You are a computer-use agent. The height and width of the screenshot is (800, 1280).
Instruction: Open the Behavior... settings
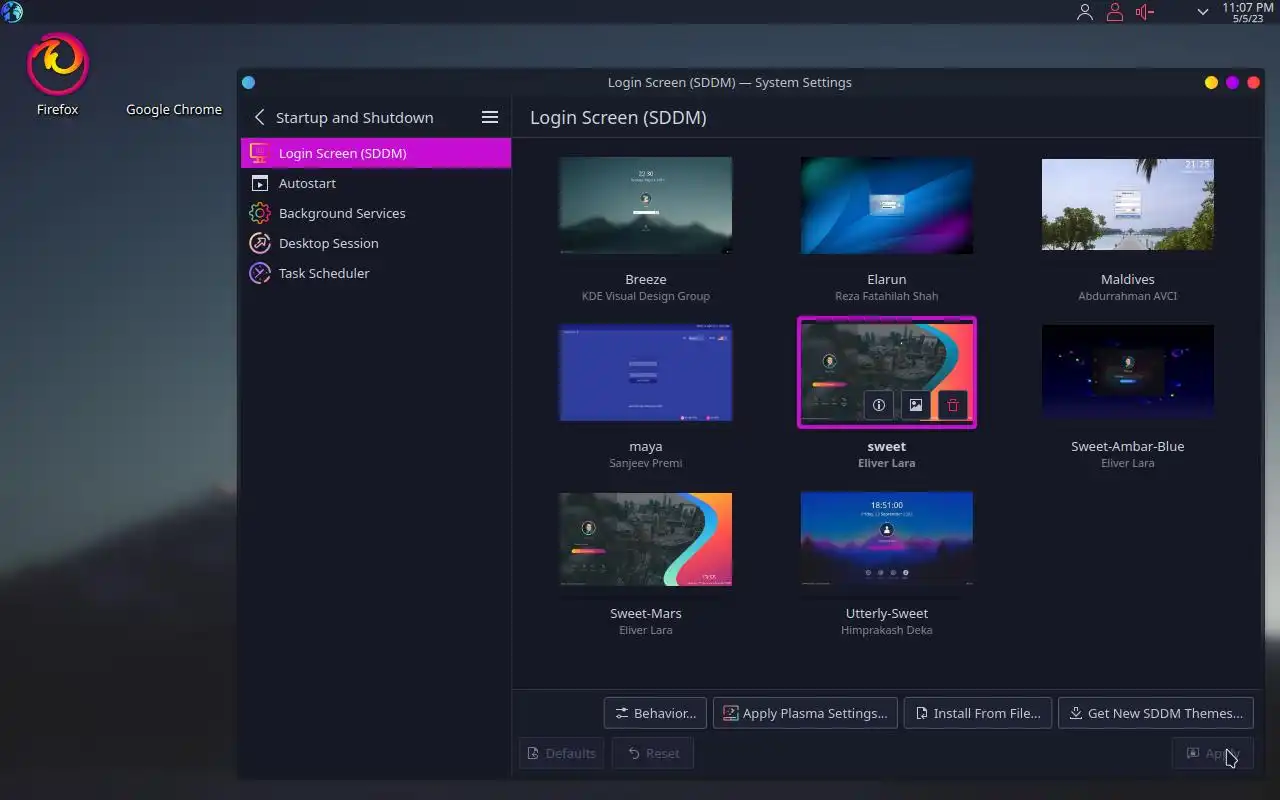pyautogui.click(x=656, y=713)
